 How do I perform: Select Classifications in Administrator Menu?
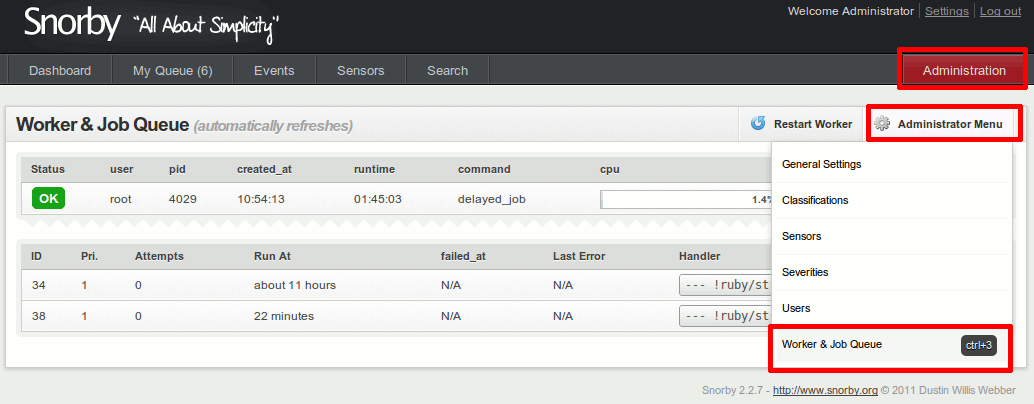click(x=815, y=200)
